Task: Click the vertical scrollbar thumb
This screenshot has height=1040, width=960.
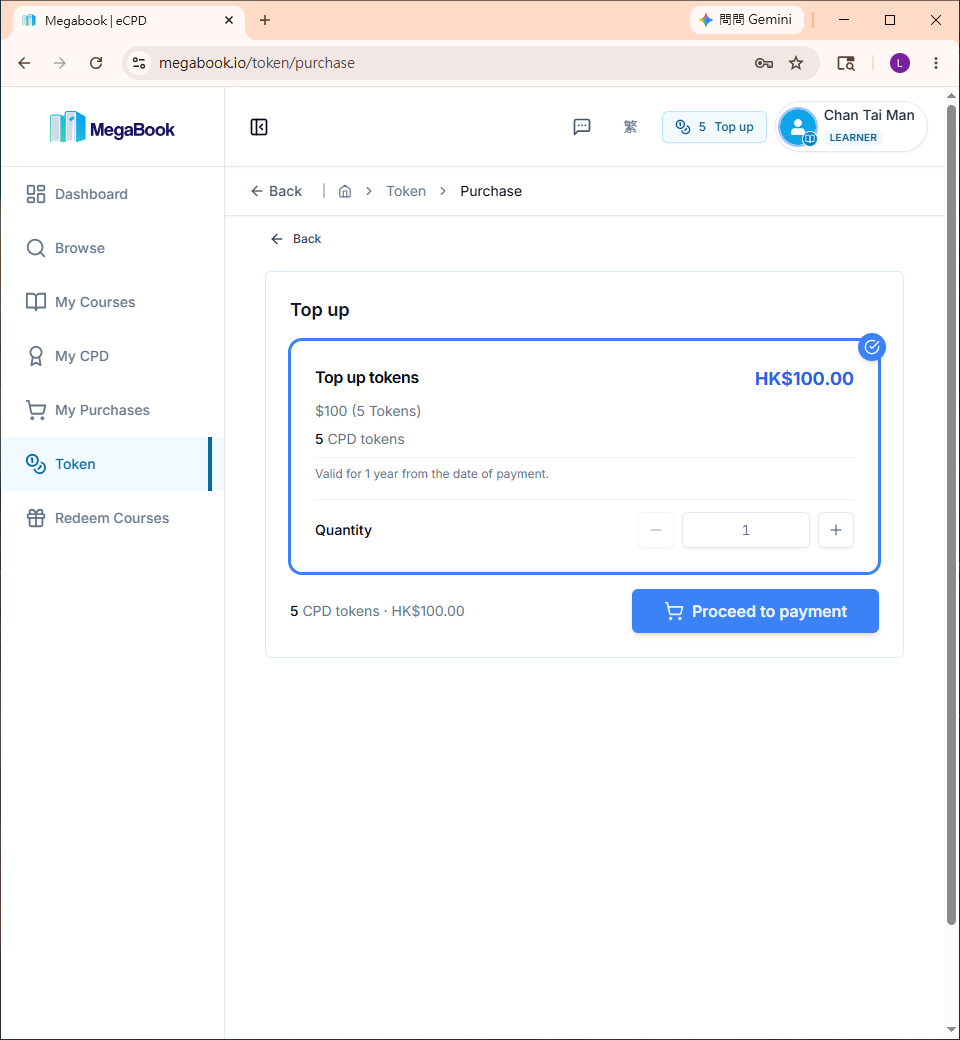Action: (x=951, y=514)
